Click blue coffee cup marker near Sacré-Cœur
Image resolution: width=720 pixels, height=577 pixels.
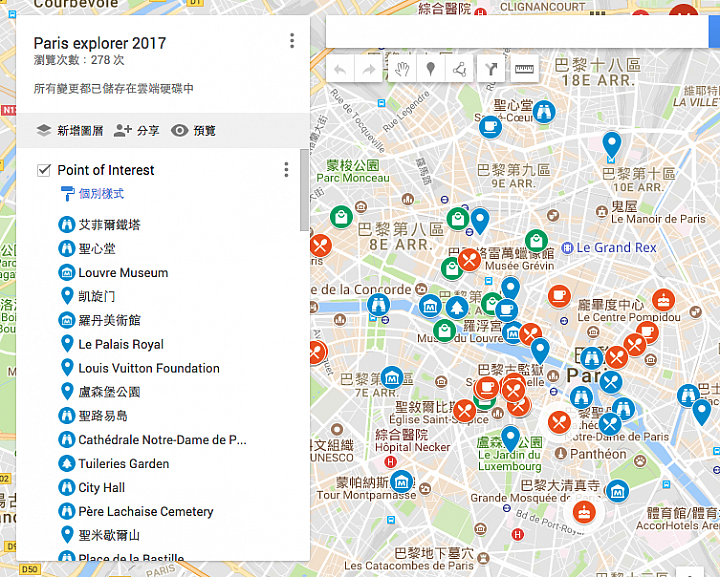coord(490,125)
